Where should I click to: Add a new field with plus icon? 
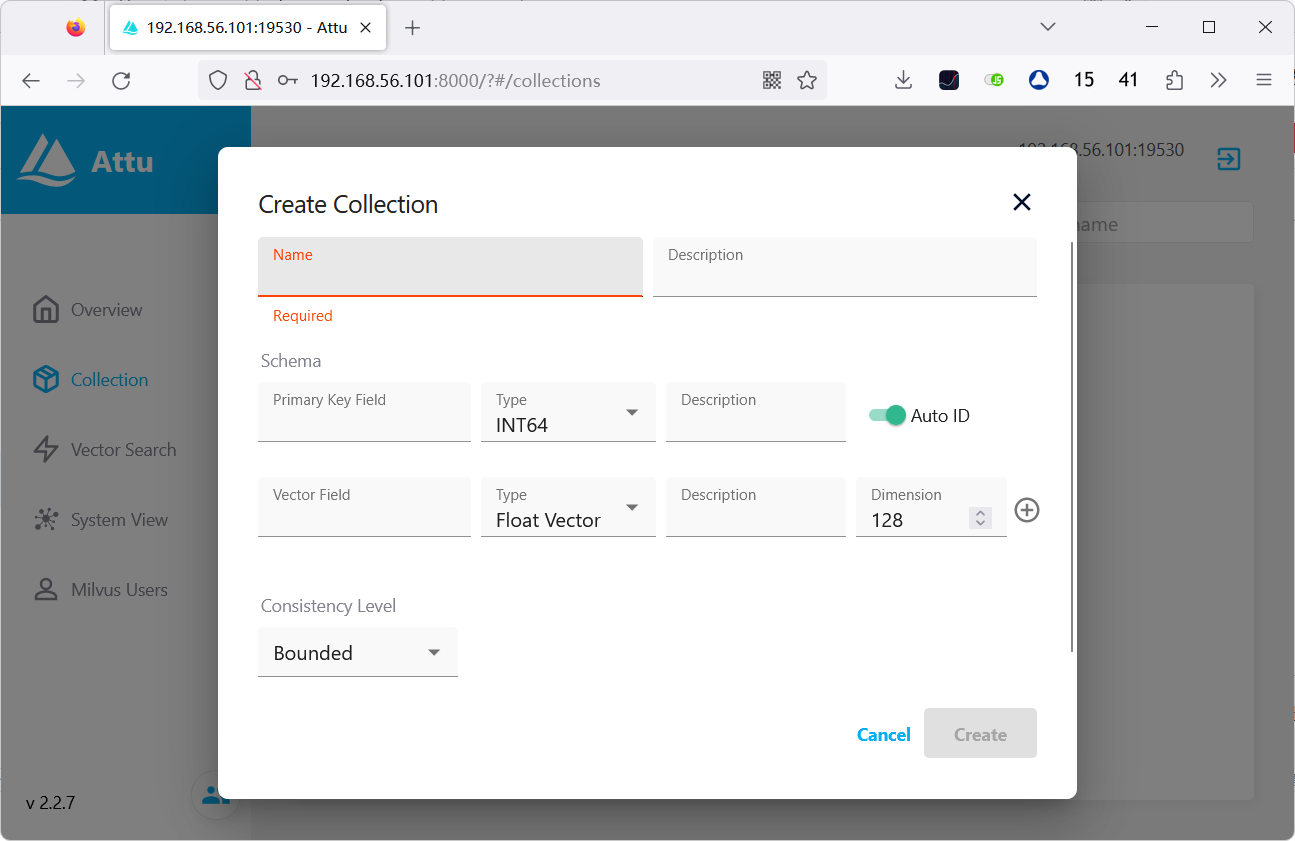pyautogui.click(x=1027, y=510)
